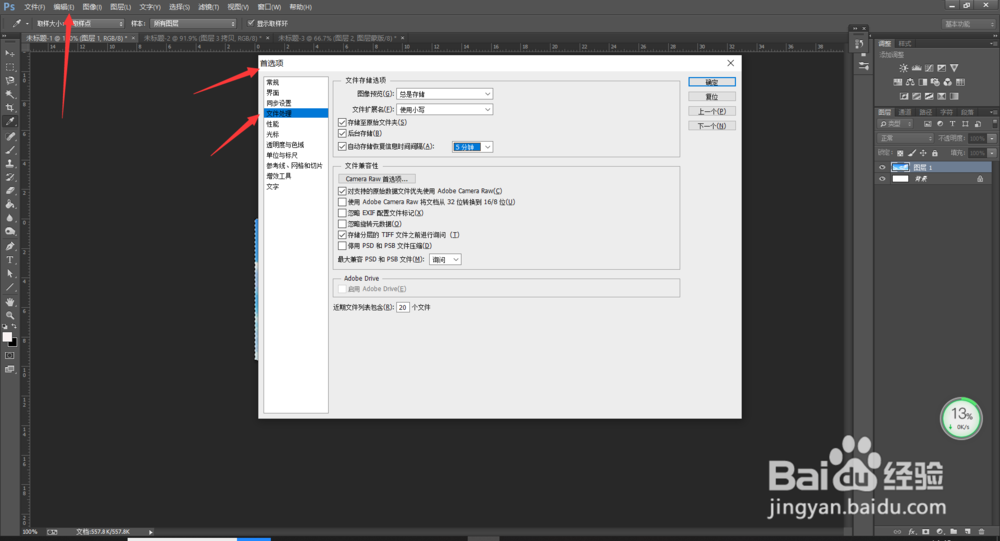
Task: Open layer fill dropdown arrow
Action: tap(992, 153)
